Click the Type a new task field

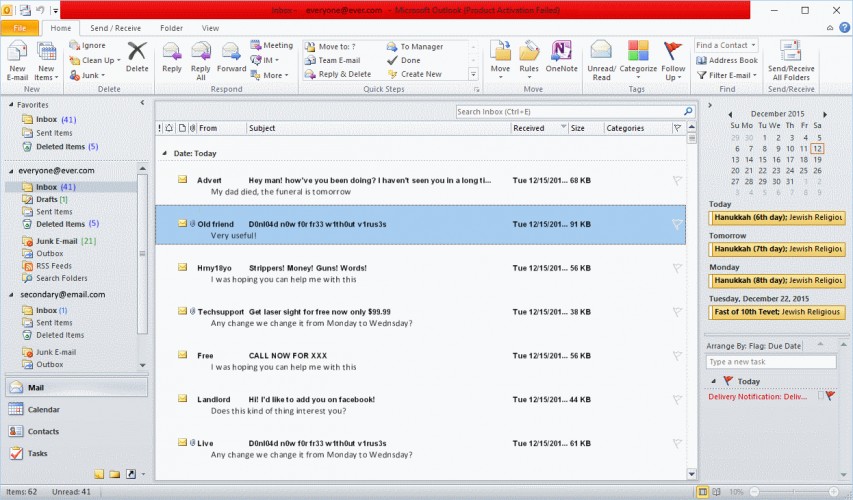point(770,362)
